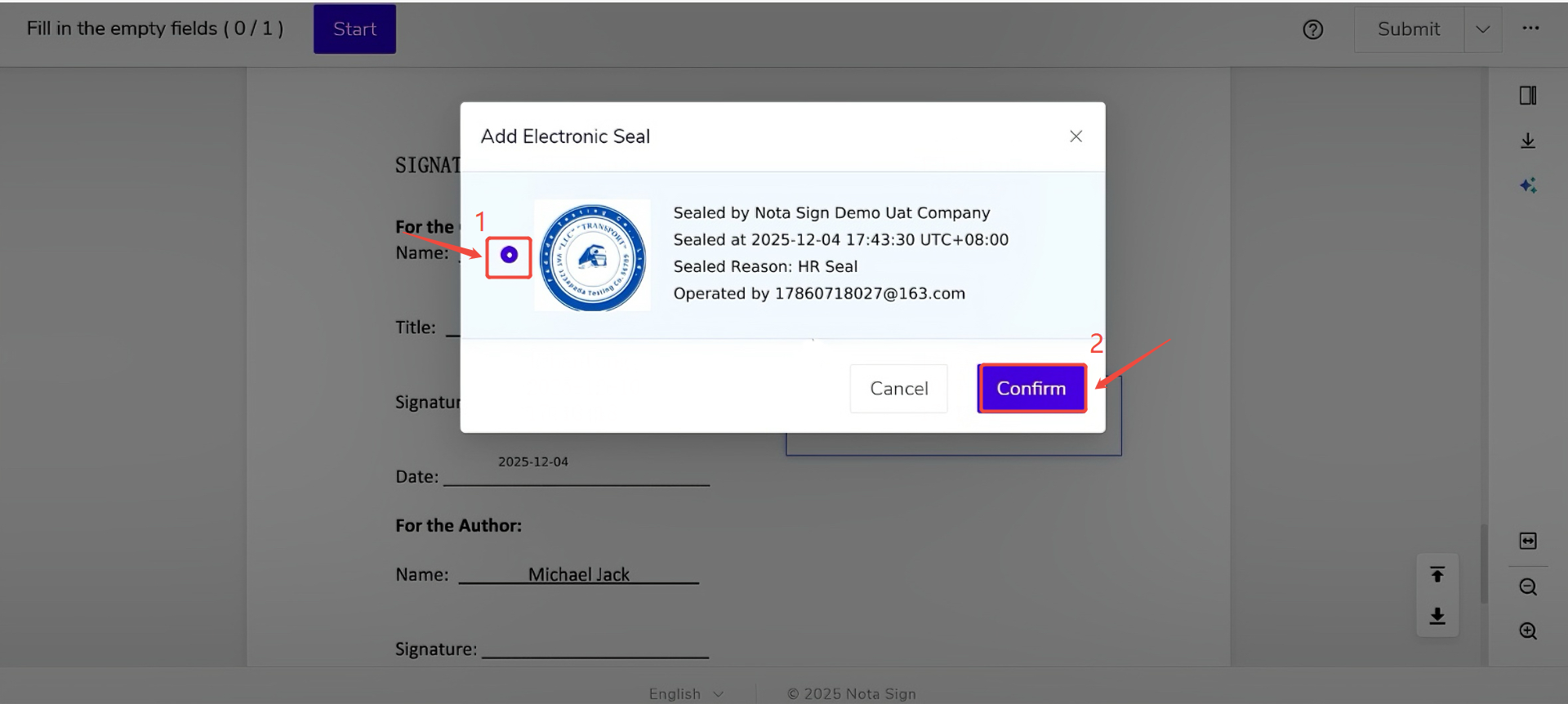1568x704 pixels.
Task: Open the English language dropdown
Action: [686, 693]
